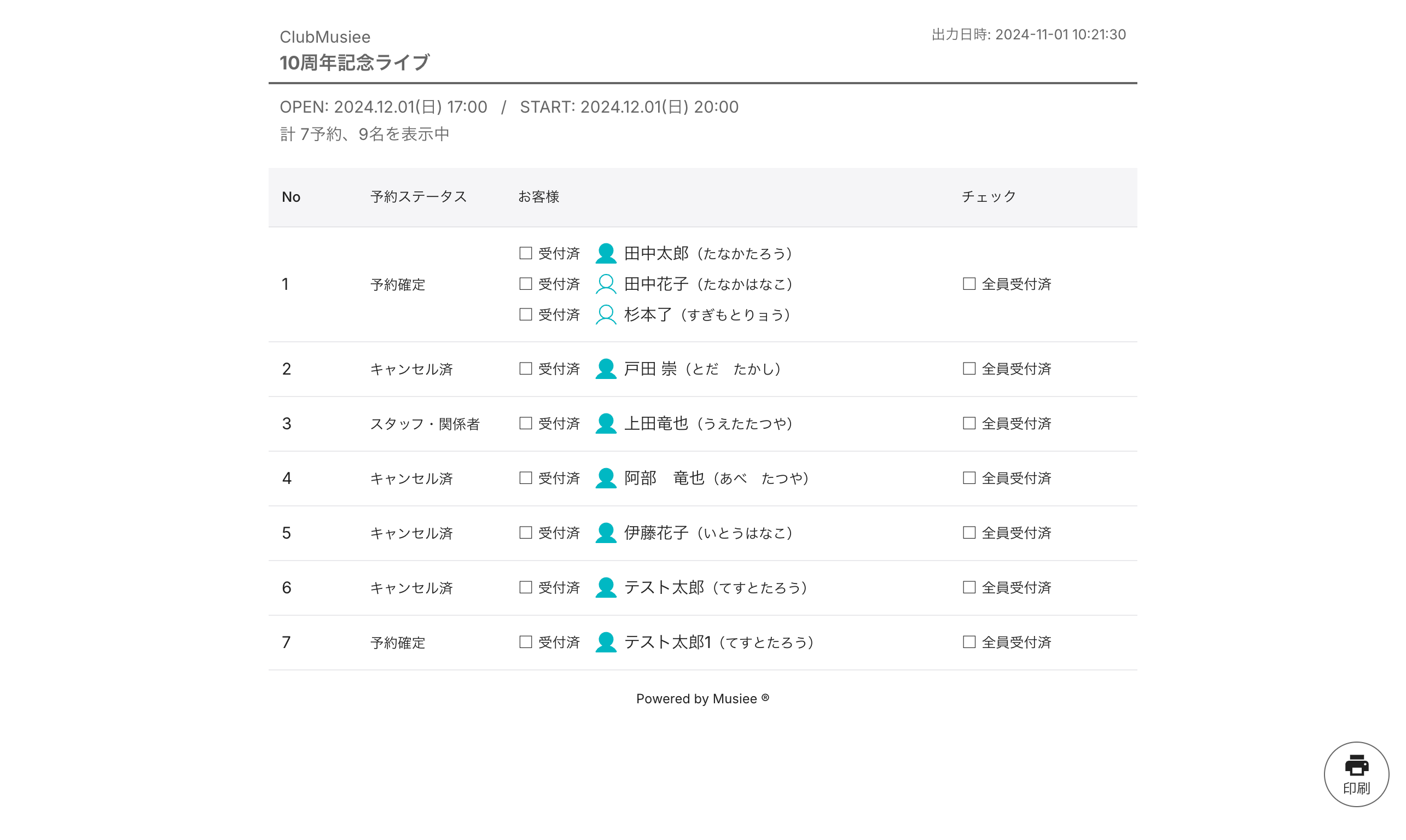
Task: Tick 受付済 box for 阿部 竜也
Action: click(526, 478)
